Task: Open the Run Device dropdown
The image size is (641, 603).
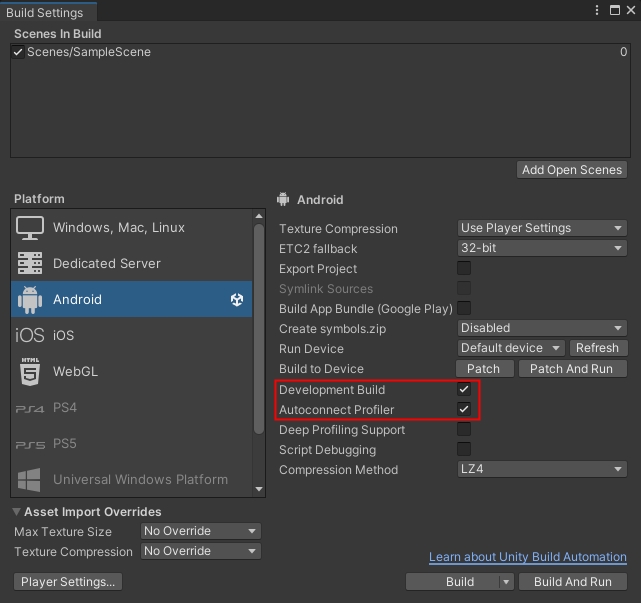Action: pos(513,348)
